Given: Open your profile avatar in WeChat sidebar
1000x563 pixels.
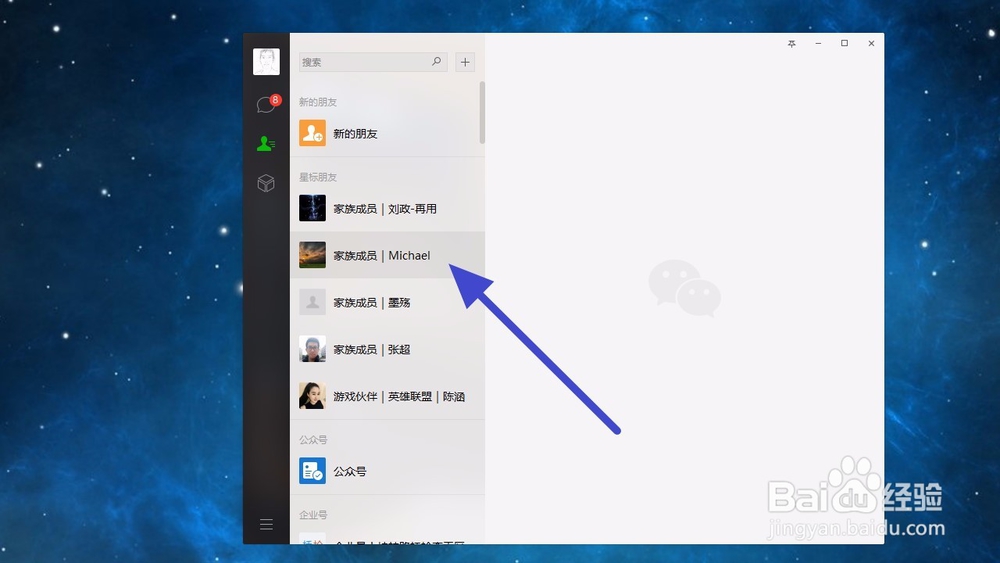Looking at the screenshot, I should pyautogui.click(x=266, y=62).
